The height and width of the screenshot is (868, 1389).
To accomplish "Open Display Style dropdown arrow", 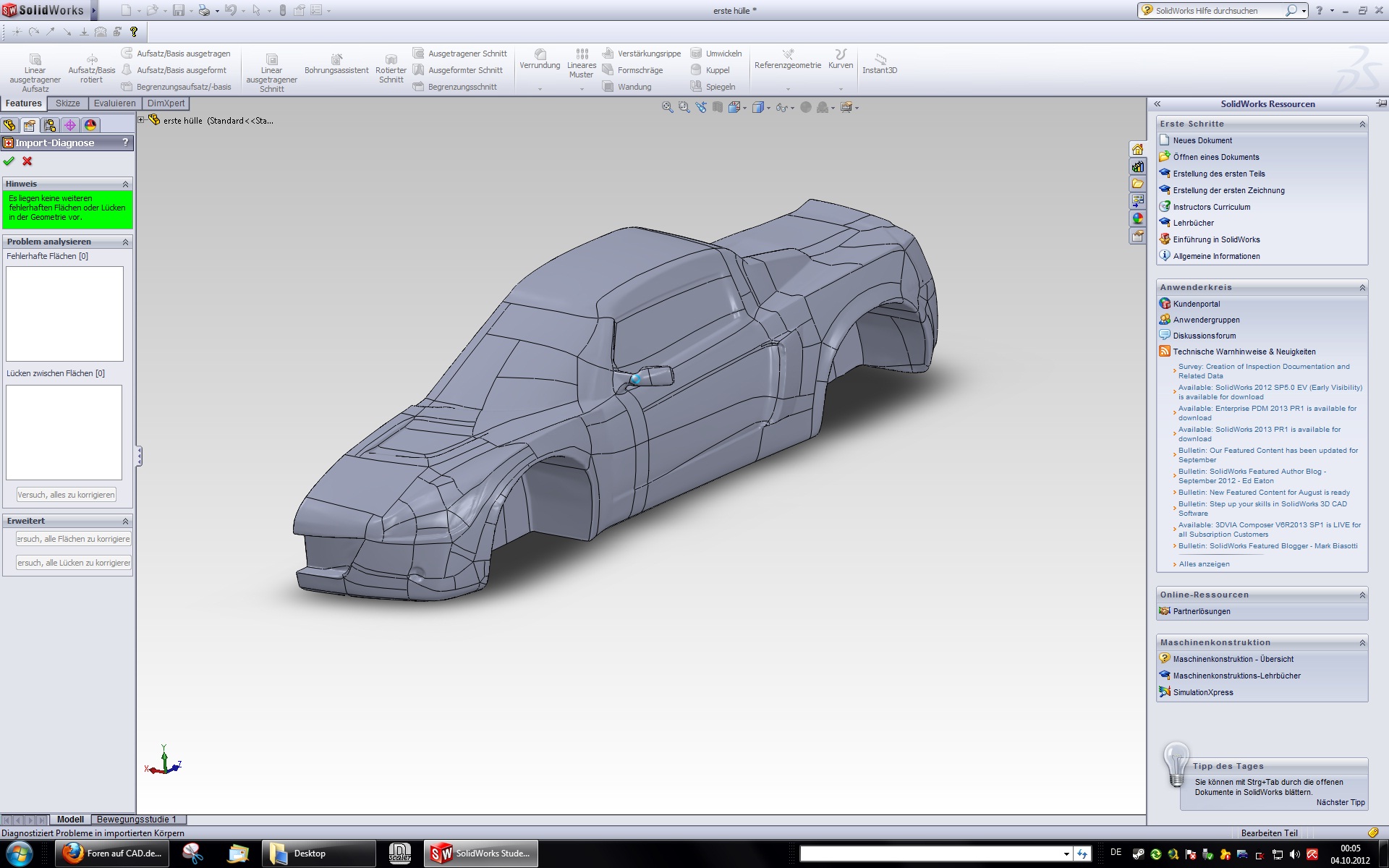I will click(768, 108).
